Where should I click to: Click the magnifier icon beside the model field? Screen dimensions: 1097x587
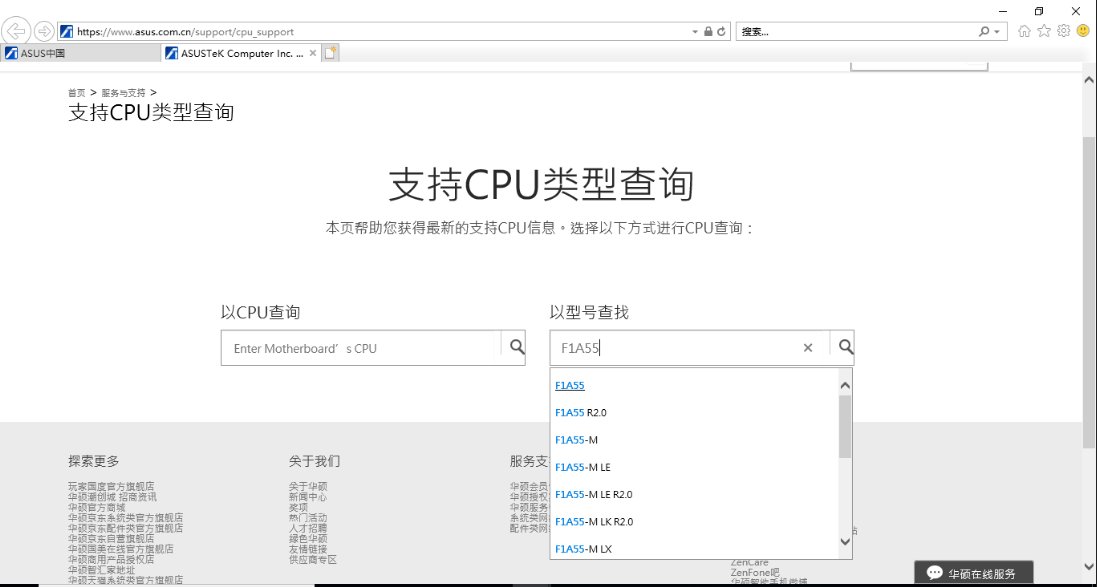click(x=843, y=347)
